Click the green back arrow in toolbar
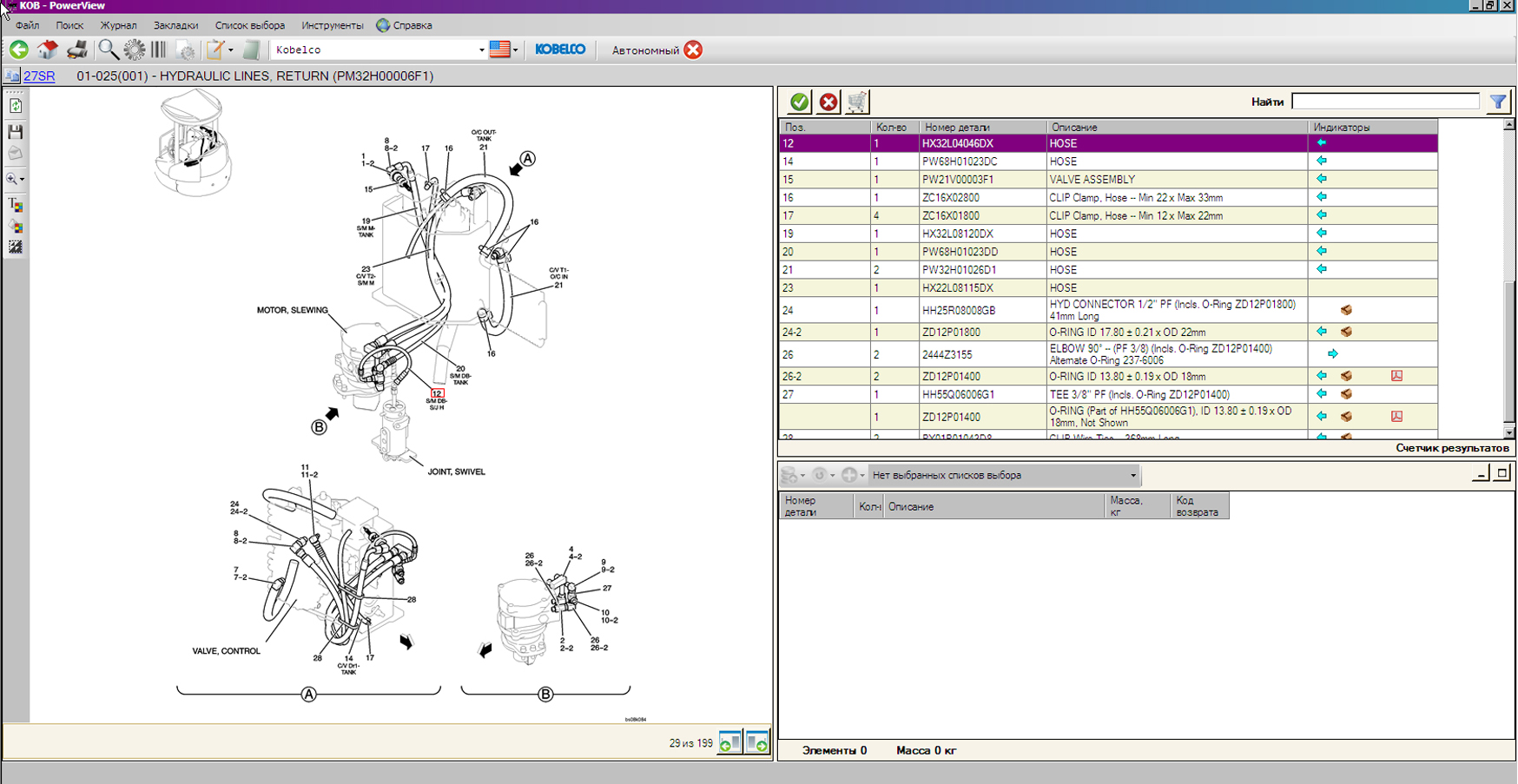Screen dimensions: 1518x784 pyautogui.click(x=19, y=49)
